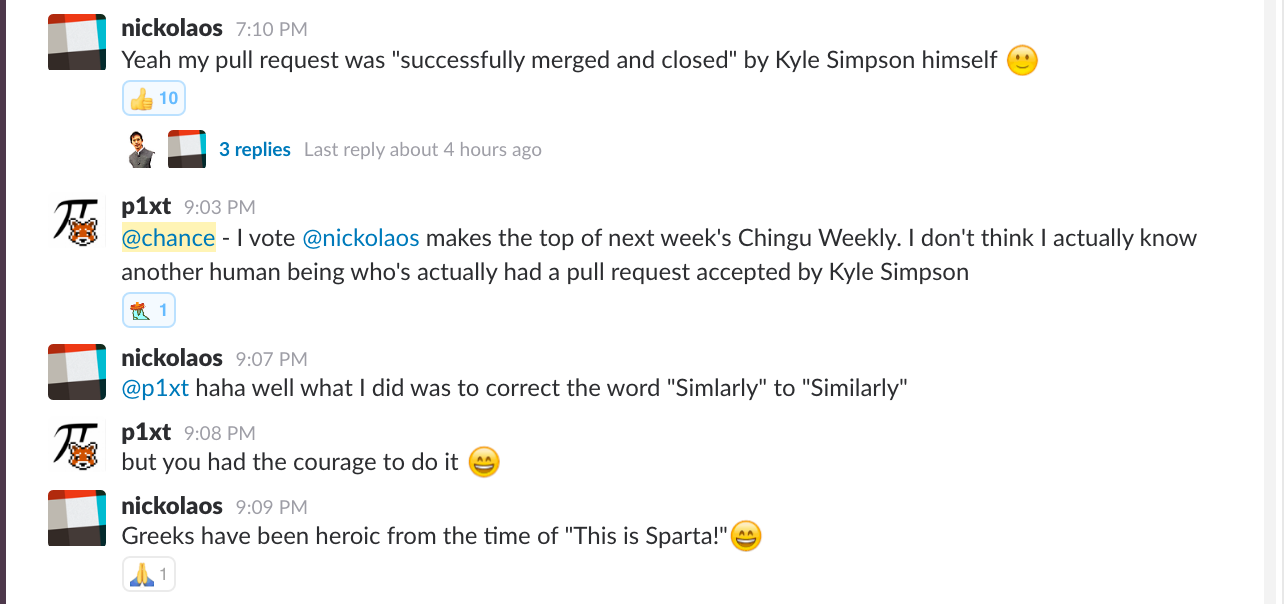Viewport: 1284px width, 604px height.
Task: Click the @chance mention
Action: pyautogui.click(x=168, y=238)
